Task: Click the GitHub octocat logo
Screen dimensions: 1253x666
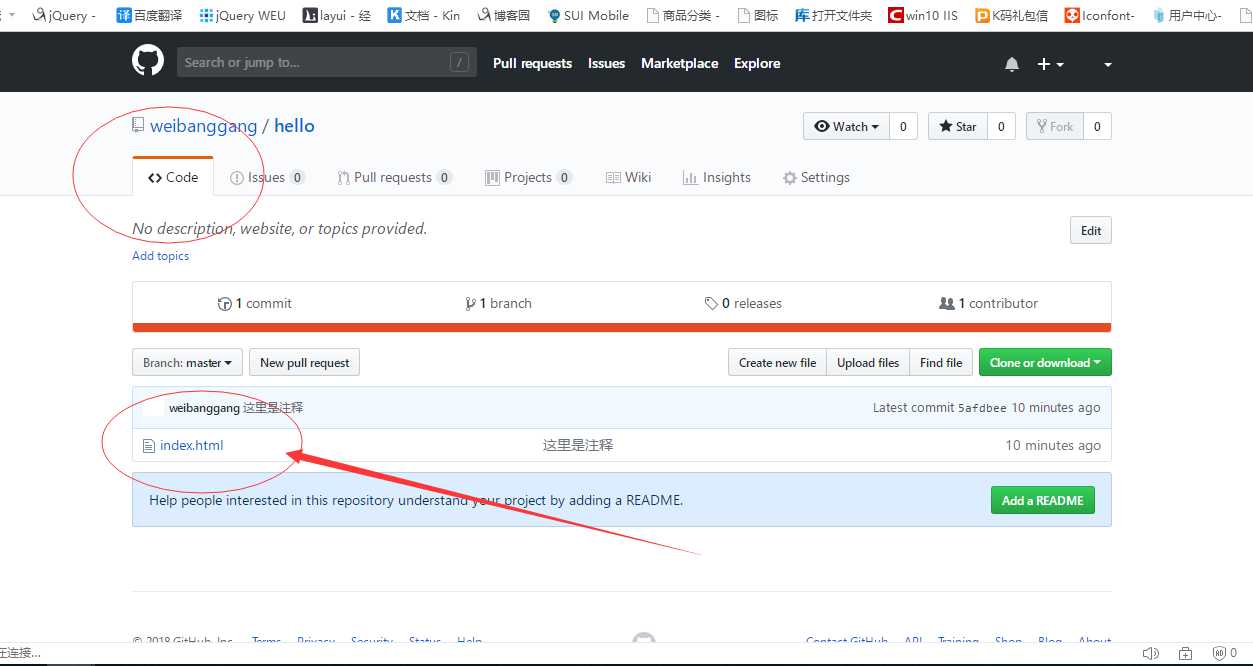Action: [148, 62]
